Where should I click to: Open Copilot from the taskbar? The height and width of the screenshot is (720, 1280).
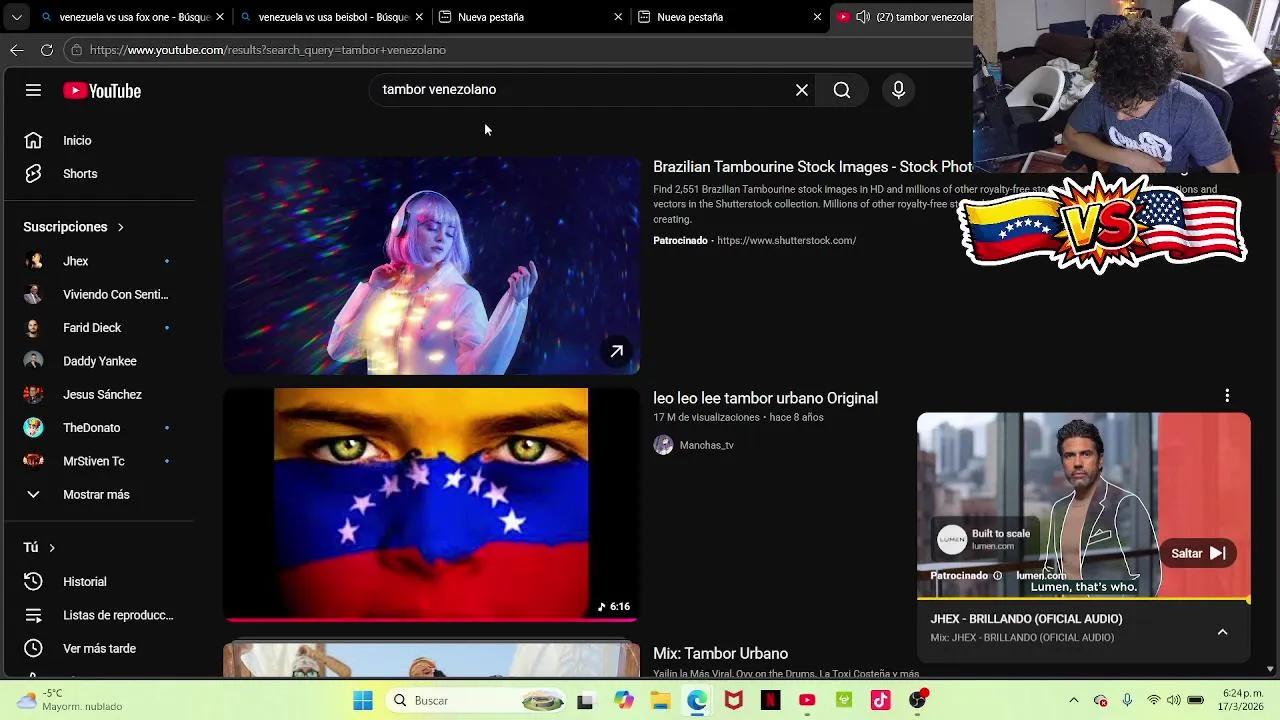[x=624, y=701]
